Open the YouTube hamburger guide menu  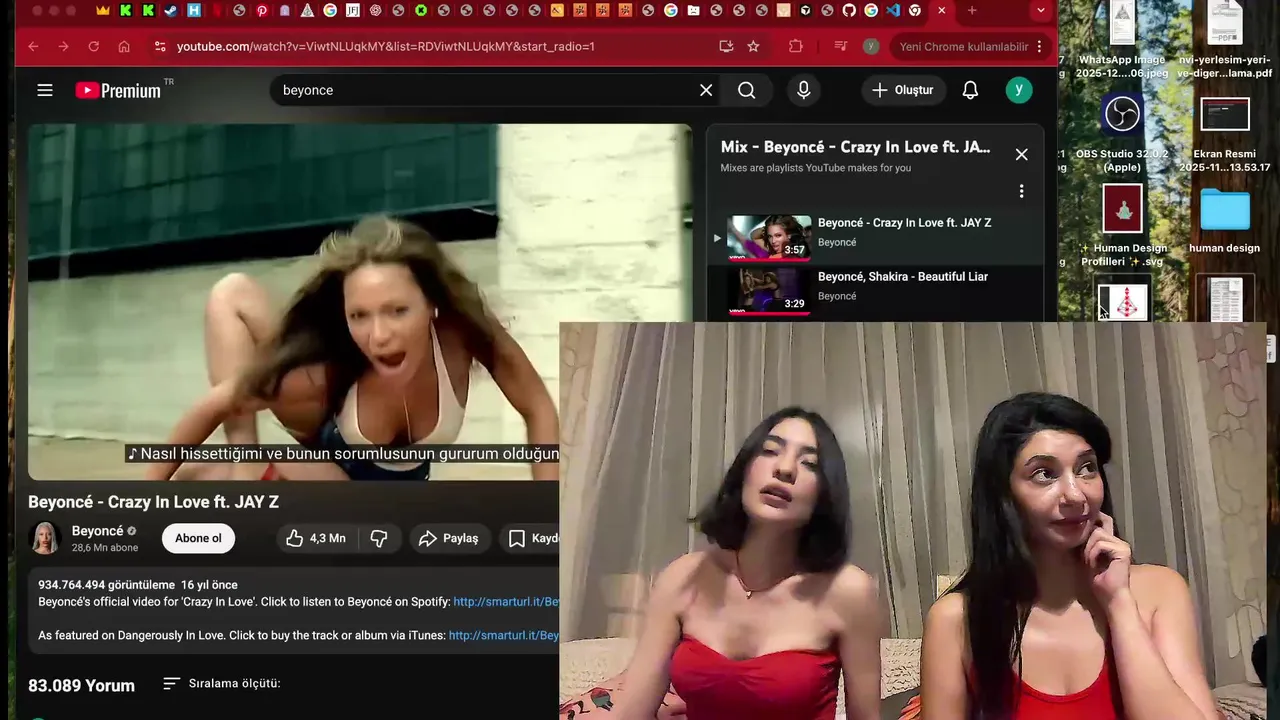(45, 90)
